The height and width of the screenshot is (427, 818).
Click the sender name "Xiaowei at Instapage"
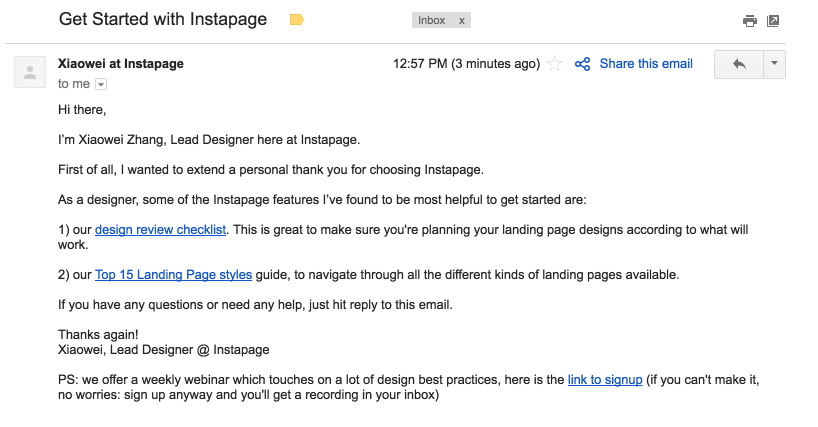click(x=121, y=64)
